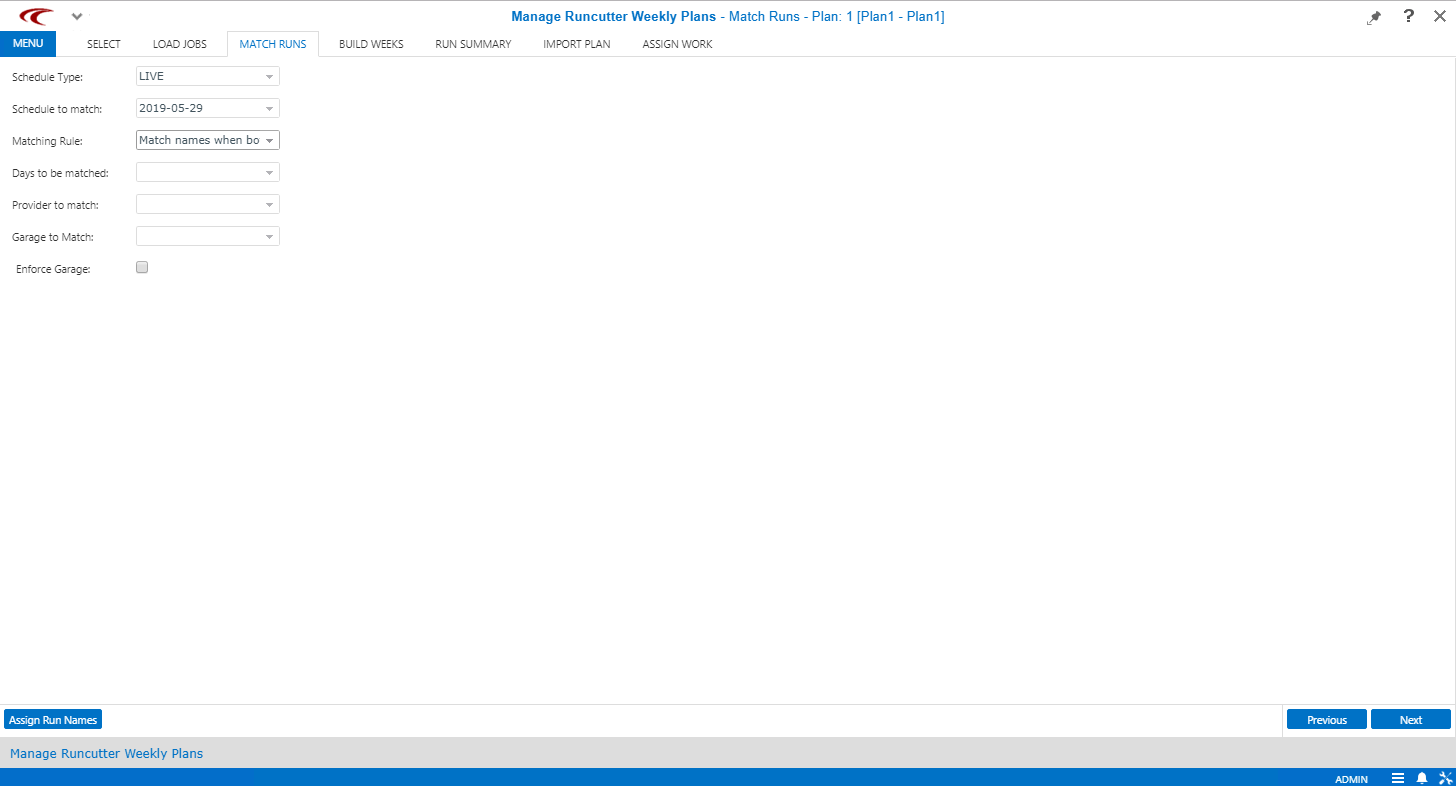1456x786 pixels.
Task: Open the tools wrench icon in status bar
Action: coord(1444,778)
